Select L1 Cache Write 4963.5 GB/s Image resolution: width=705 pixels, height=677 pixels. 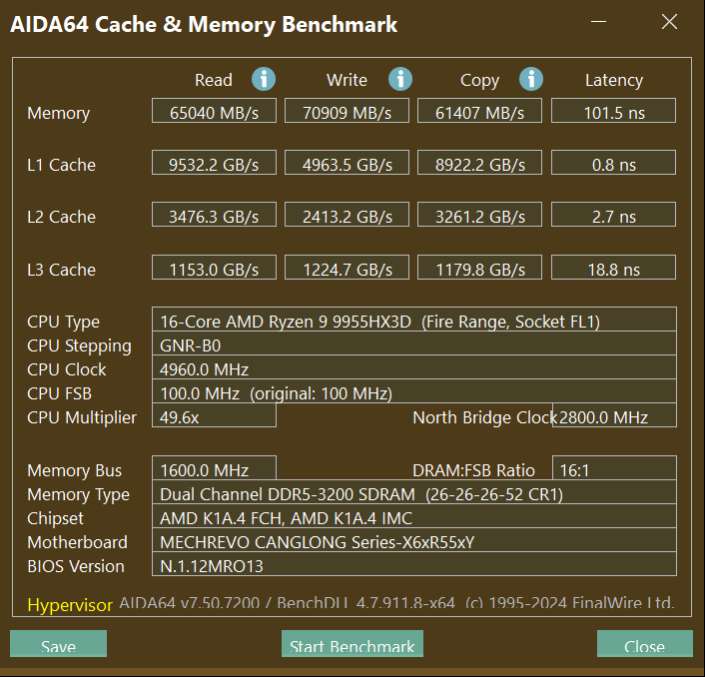347,163
